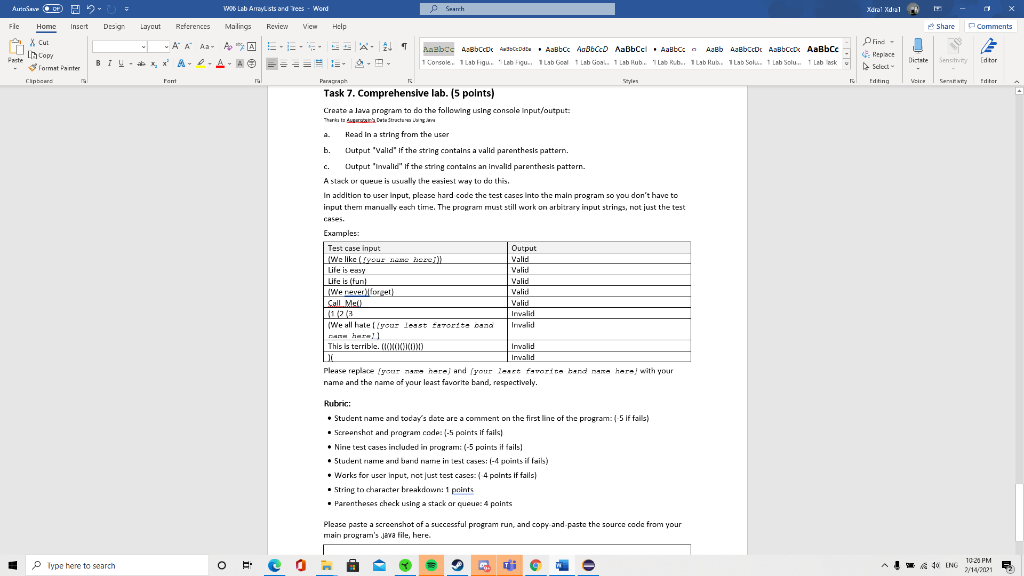Click the text highlight color icon
The width and height of the screenshot is (1024, 576).
click(x=200, y=62)
